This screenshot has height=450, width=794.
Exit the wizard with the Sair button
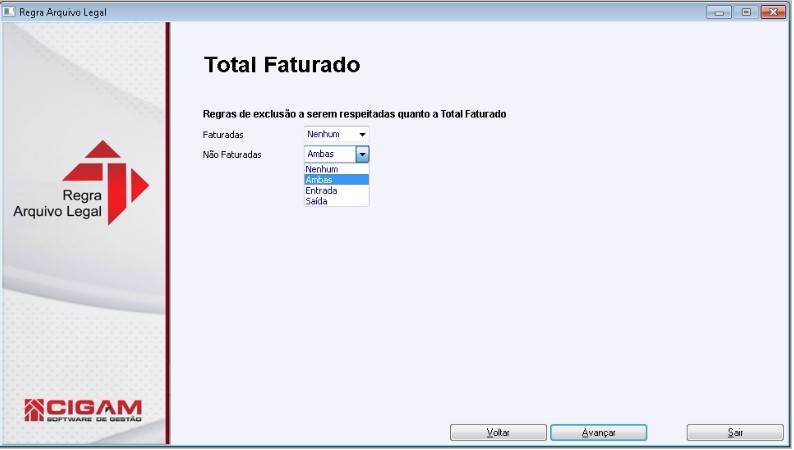click(735, 433)
